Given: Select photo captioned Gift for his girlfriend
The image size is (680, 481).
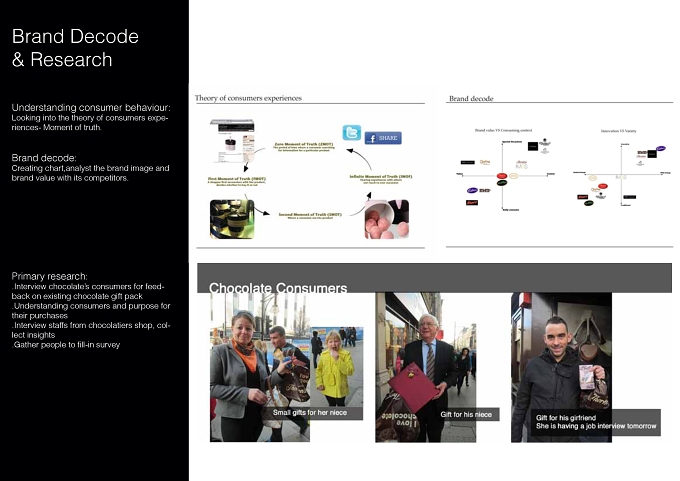Looking at the screenshot, I should 561,367.
